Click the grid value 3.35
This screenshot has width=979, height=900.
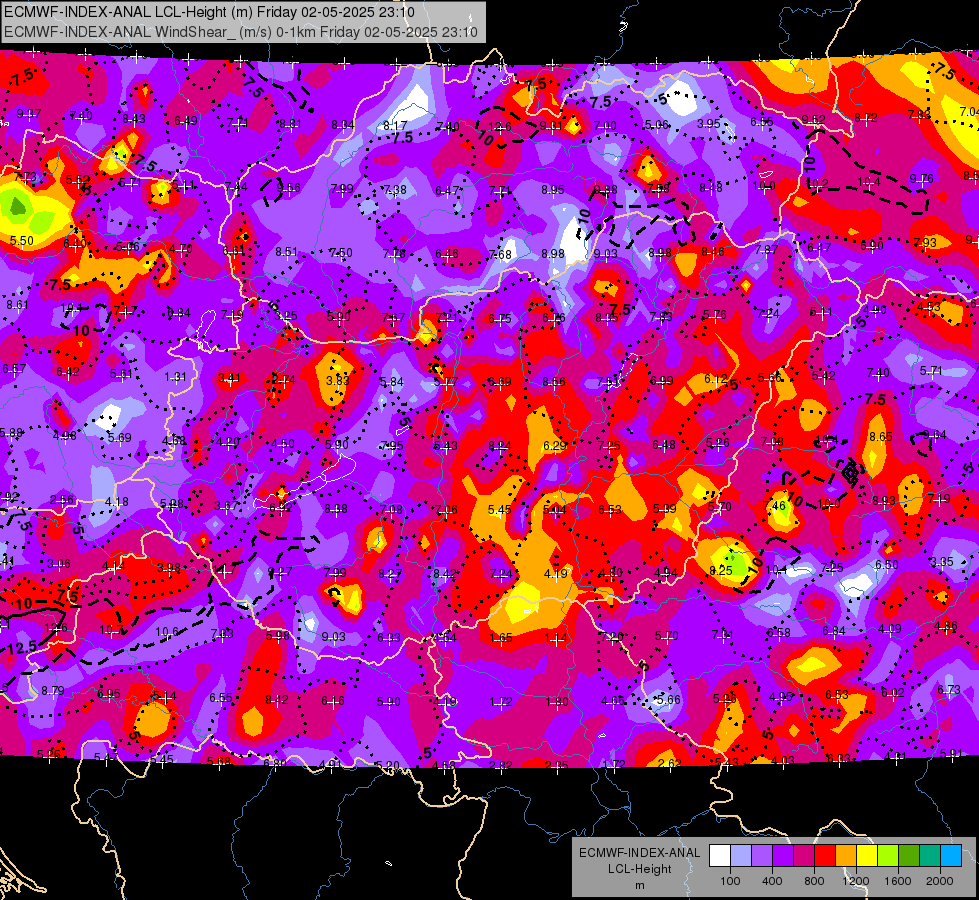tap(942, 561)
